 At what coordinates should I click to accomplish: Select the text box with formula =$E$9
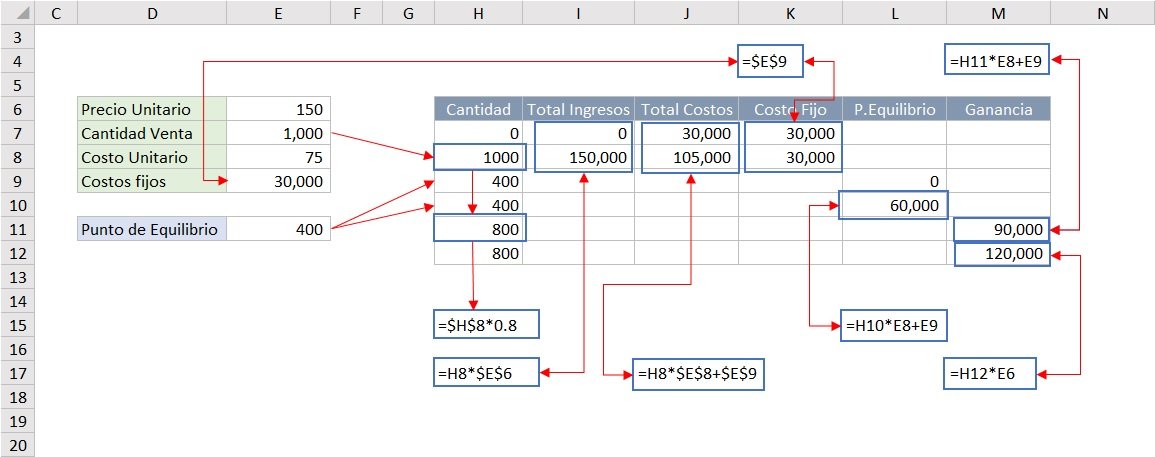coord(770,61)
